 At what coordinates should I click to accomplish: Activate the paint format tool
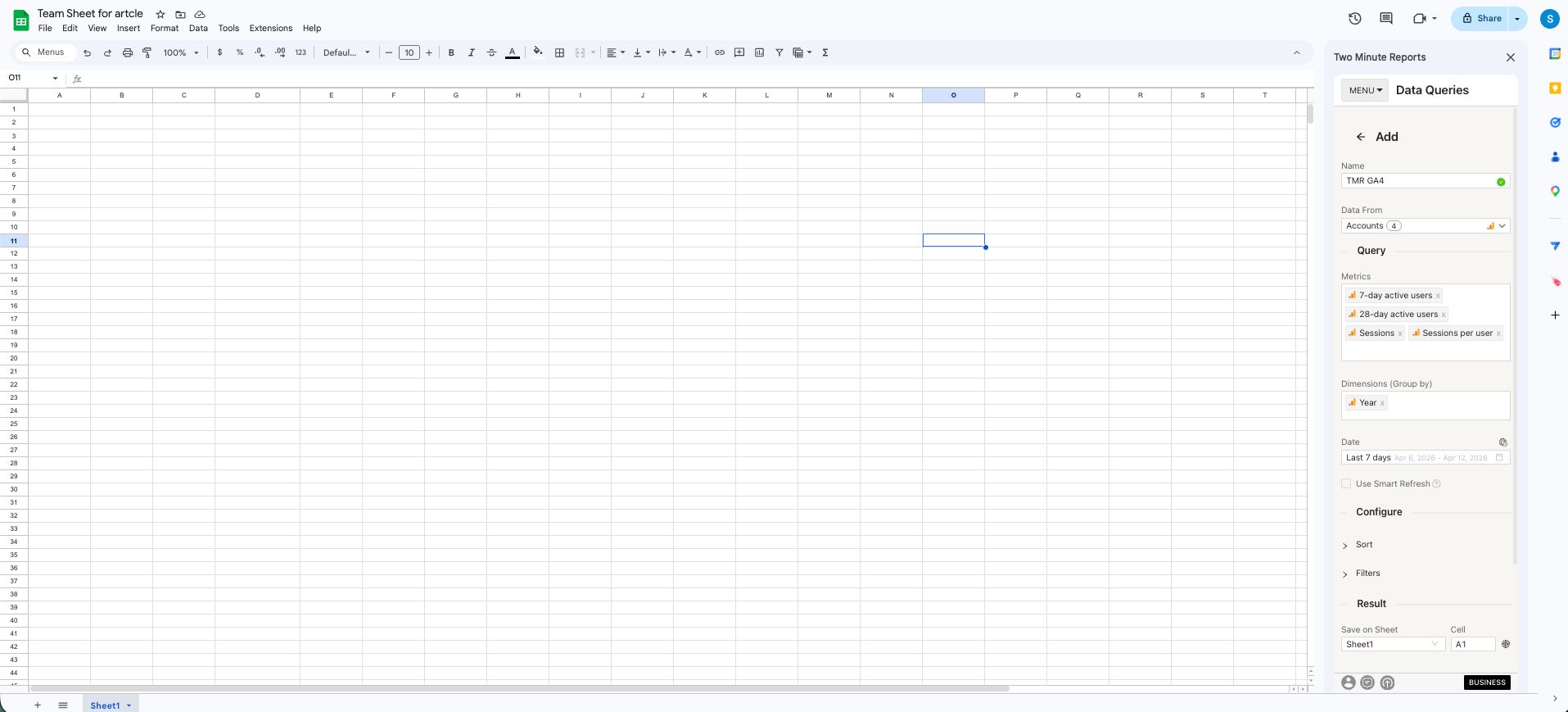[147, 52]
